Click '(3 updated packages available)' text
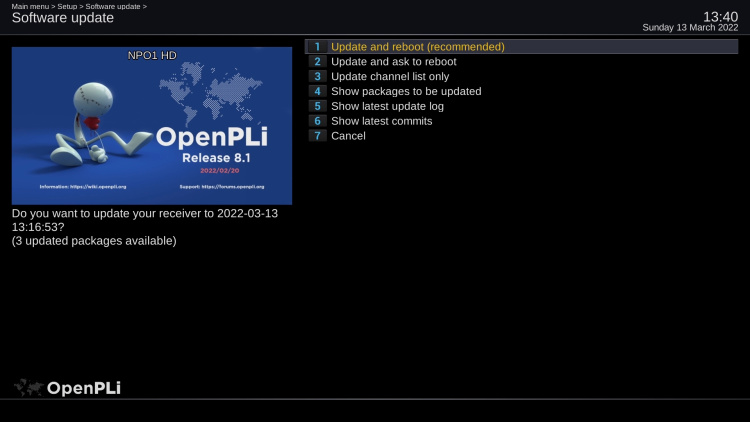This screenshot has height=422, width=750. coord(94,241)
